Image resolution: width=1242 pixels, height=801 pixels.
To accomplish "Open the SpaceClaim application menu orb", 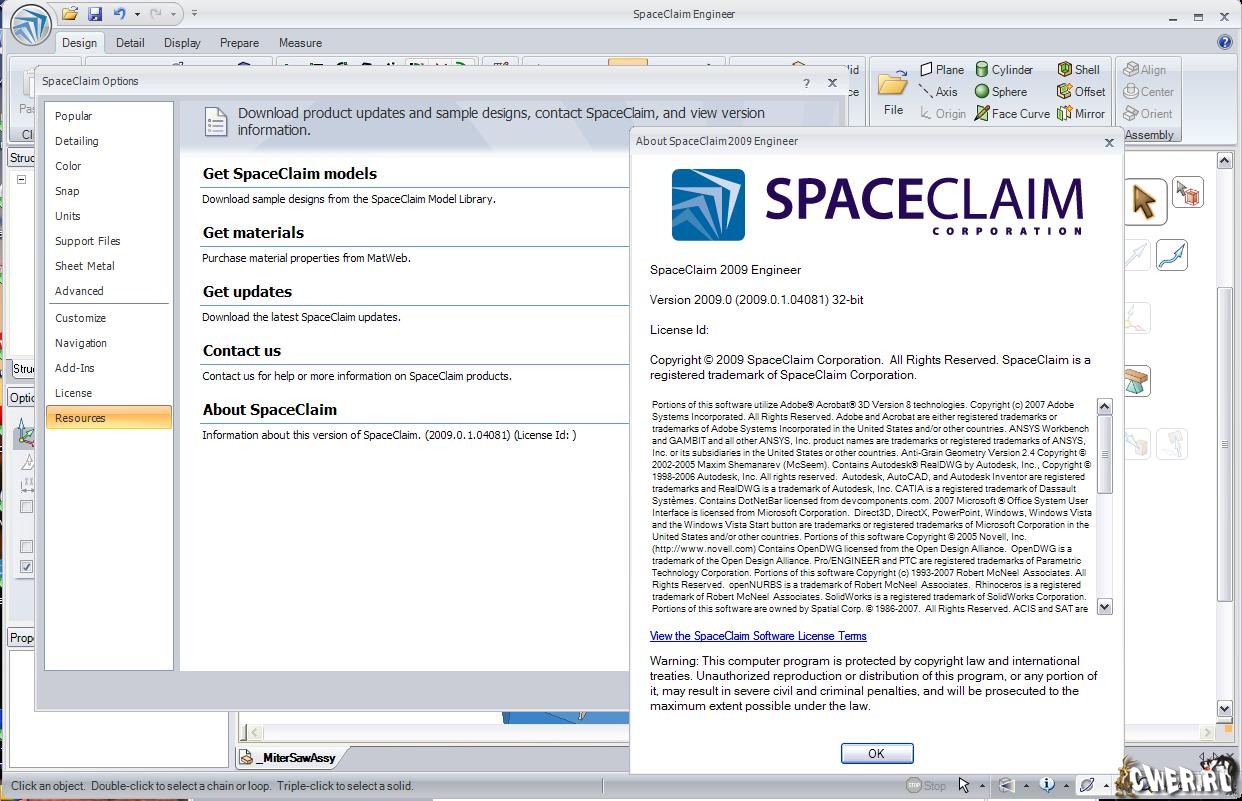I will pyautogui.click(x=30, y=26).
